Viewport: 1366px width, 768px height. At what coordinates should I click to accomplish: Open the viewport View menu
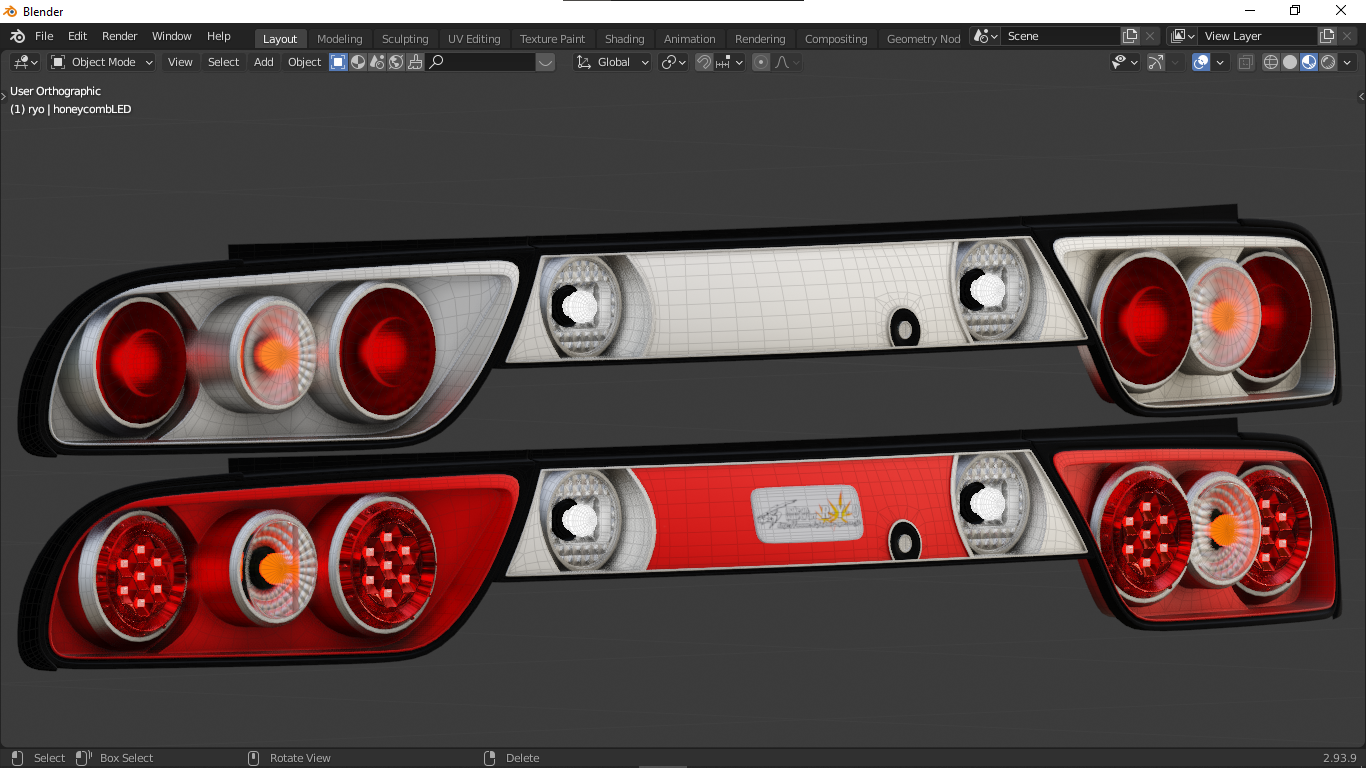(180, 62)
